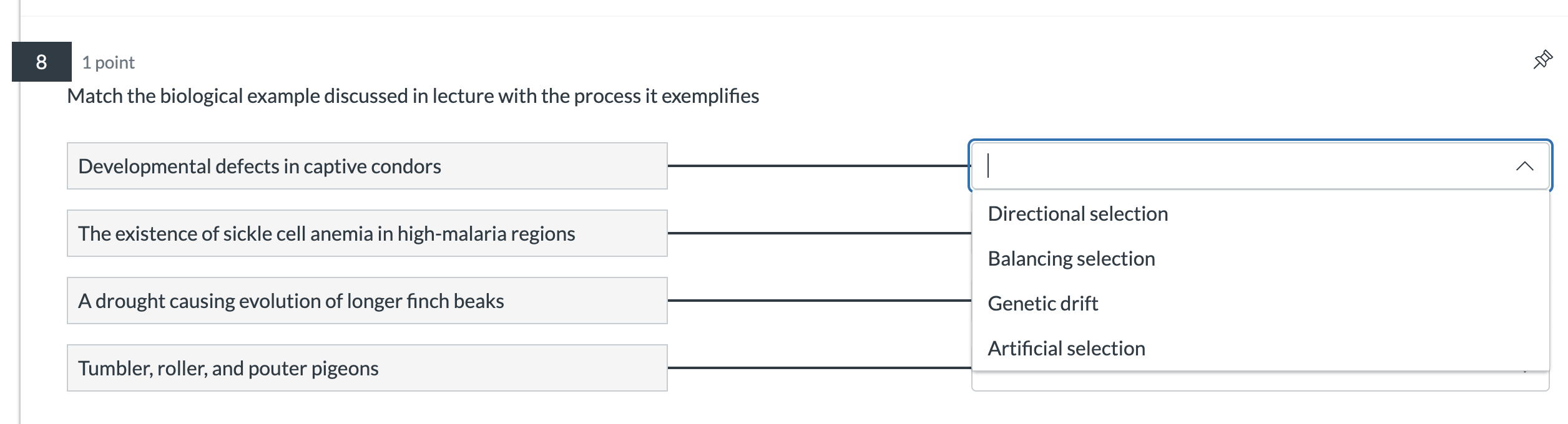The width and height of the screenshot is (1568, 424).
Task: Select the drought and finch beaks prompt box
Action: click(367, 301)
